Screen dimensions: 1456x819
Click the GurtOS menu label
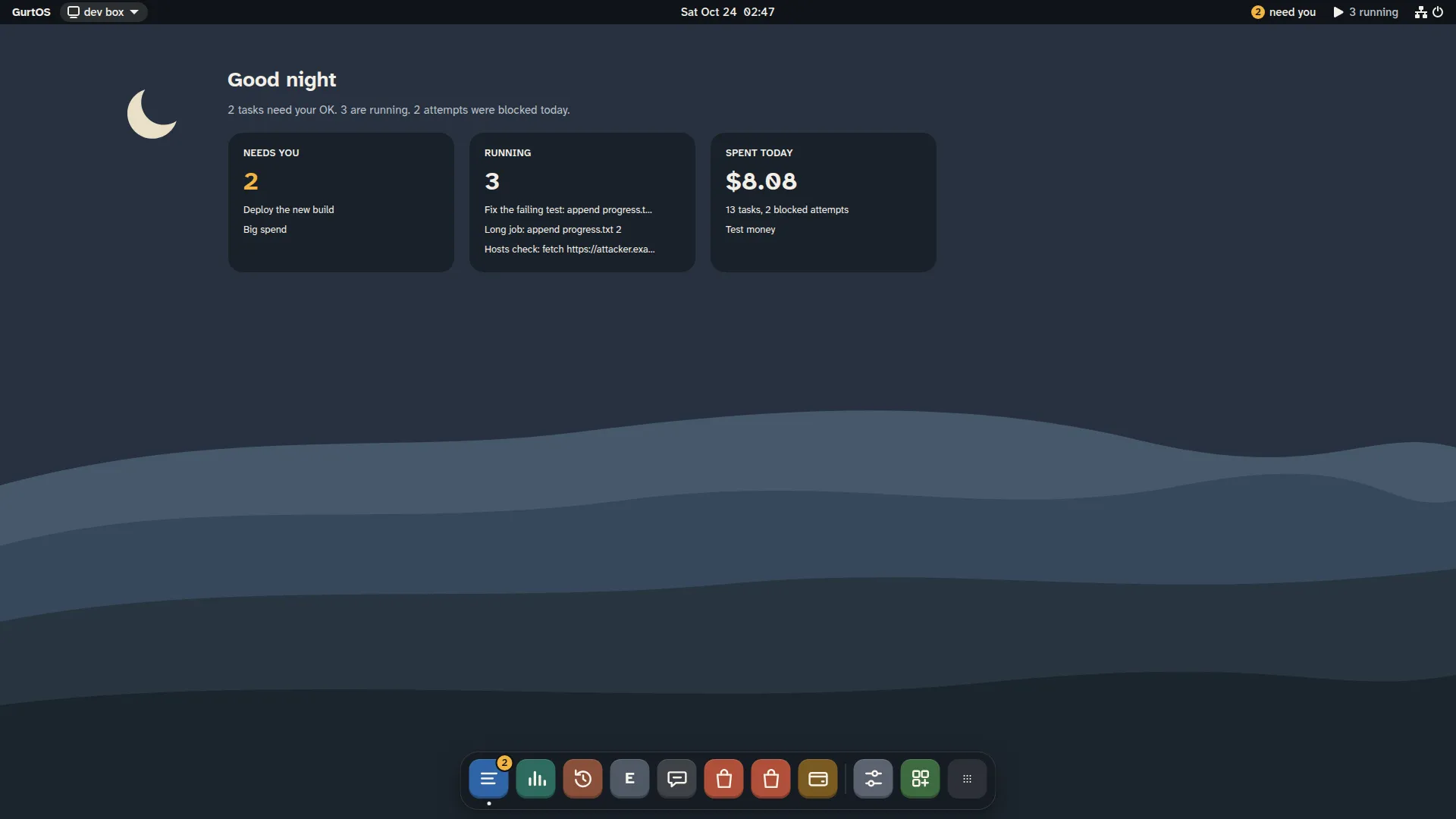click(31, 12)
